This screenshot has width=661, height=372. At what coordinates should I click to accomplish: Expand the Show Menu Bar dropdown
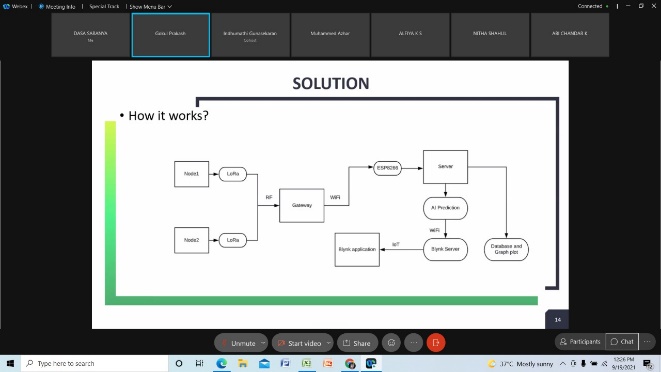coord(150,7)
